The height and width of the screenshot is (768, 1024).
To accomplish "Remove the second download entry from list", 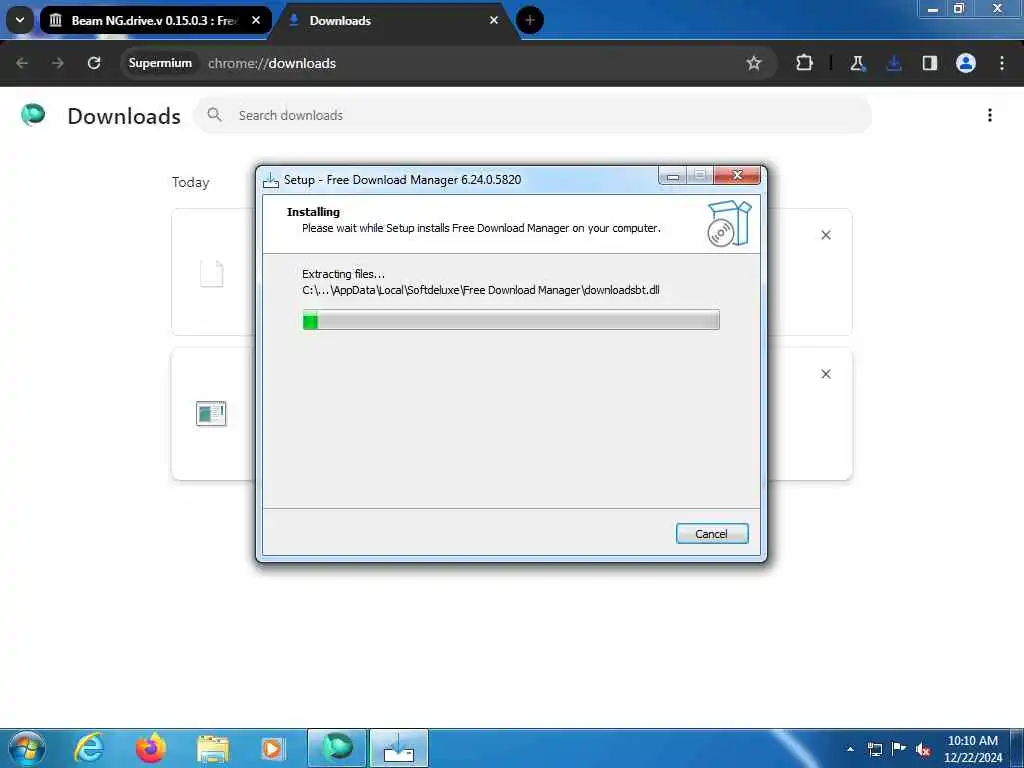I will (x=825, y=374).
